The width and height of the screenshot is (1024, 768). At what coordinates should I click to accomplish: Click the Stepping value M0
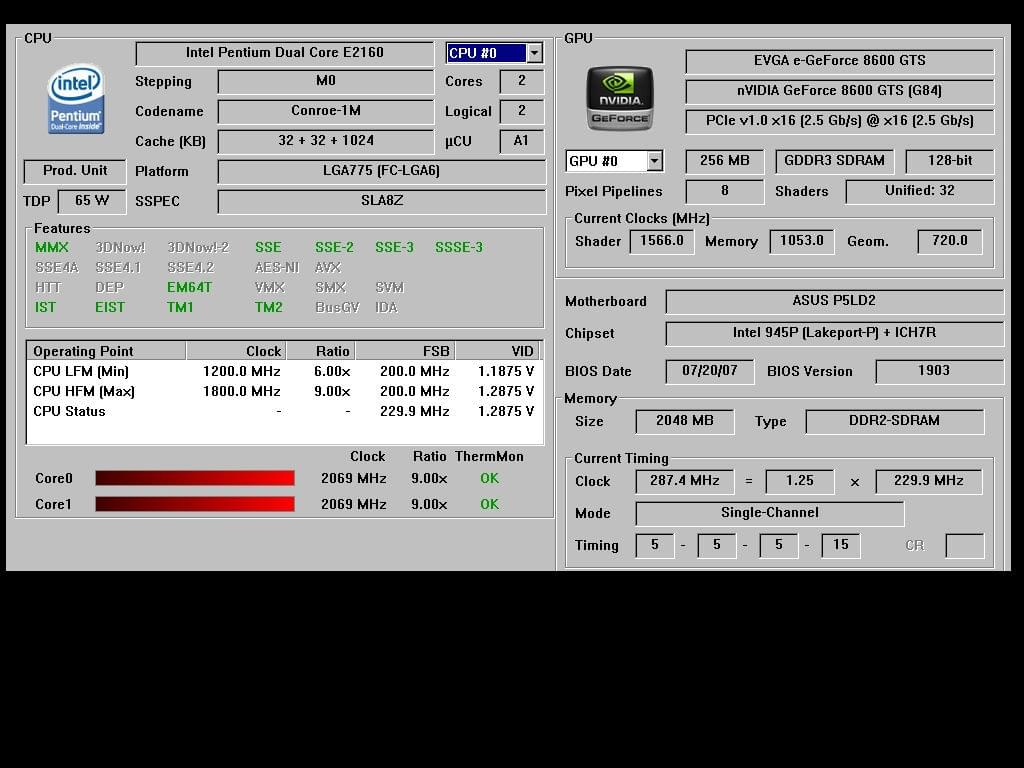coord(326,81)
